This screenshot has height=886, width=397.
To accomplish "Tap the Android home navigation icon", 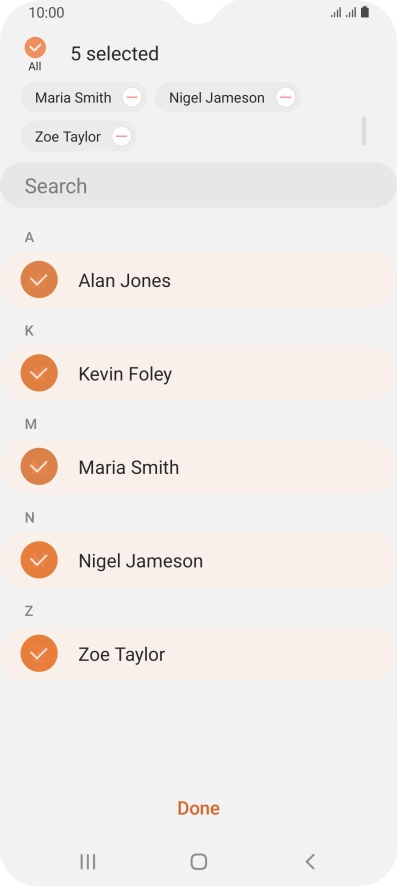I will (199, 861).
